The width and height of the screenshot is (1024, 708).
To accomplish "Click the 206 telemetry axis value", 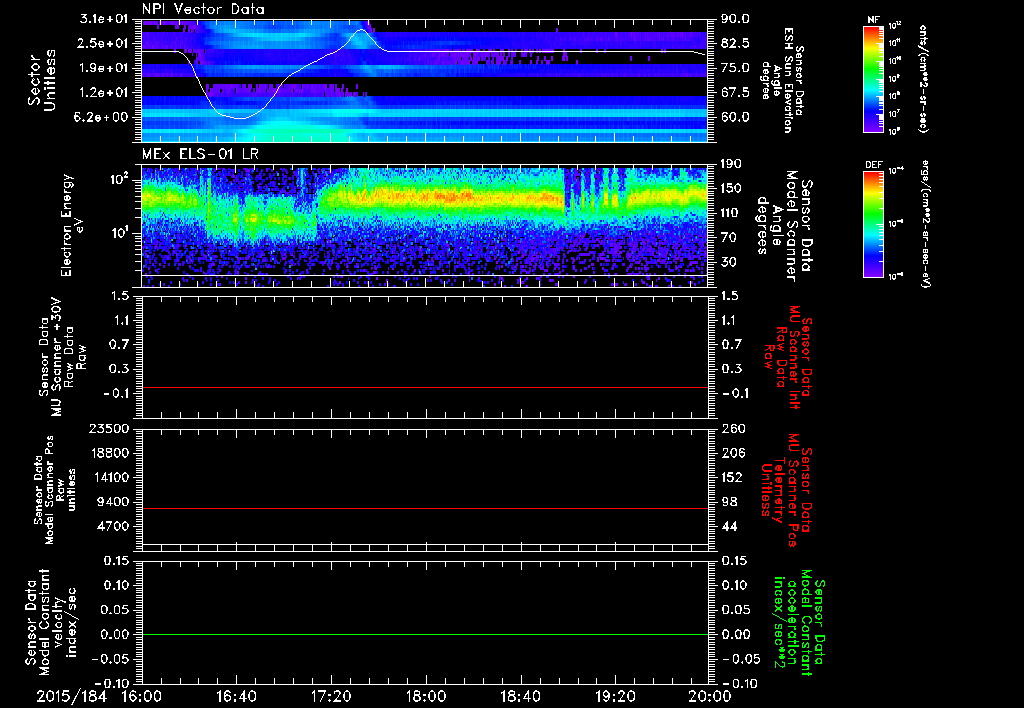I will coord(732,453).
